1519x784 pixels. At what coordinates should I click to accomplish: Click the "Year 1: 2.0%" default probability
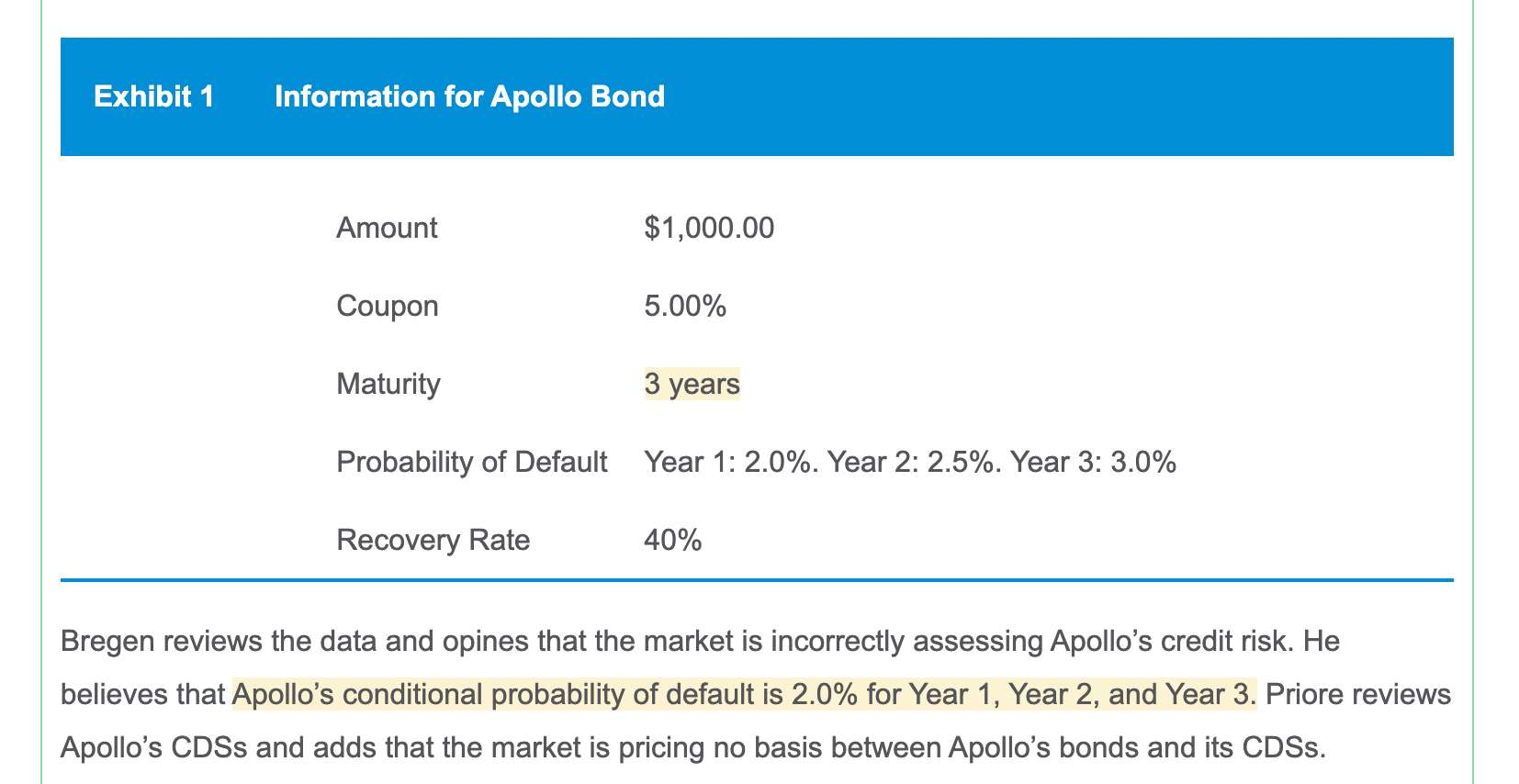click(730, 461)
